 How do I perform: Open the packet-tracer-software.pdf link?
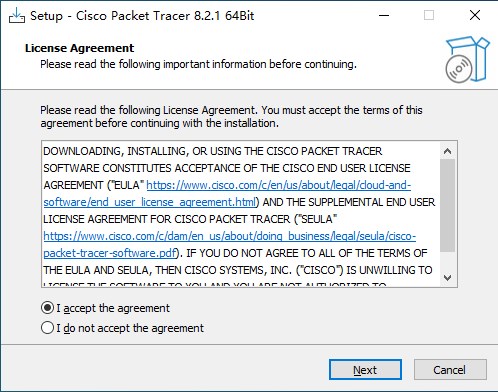[110, 253]
